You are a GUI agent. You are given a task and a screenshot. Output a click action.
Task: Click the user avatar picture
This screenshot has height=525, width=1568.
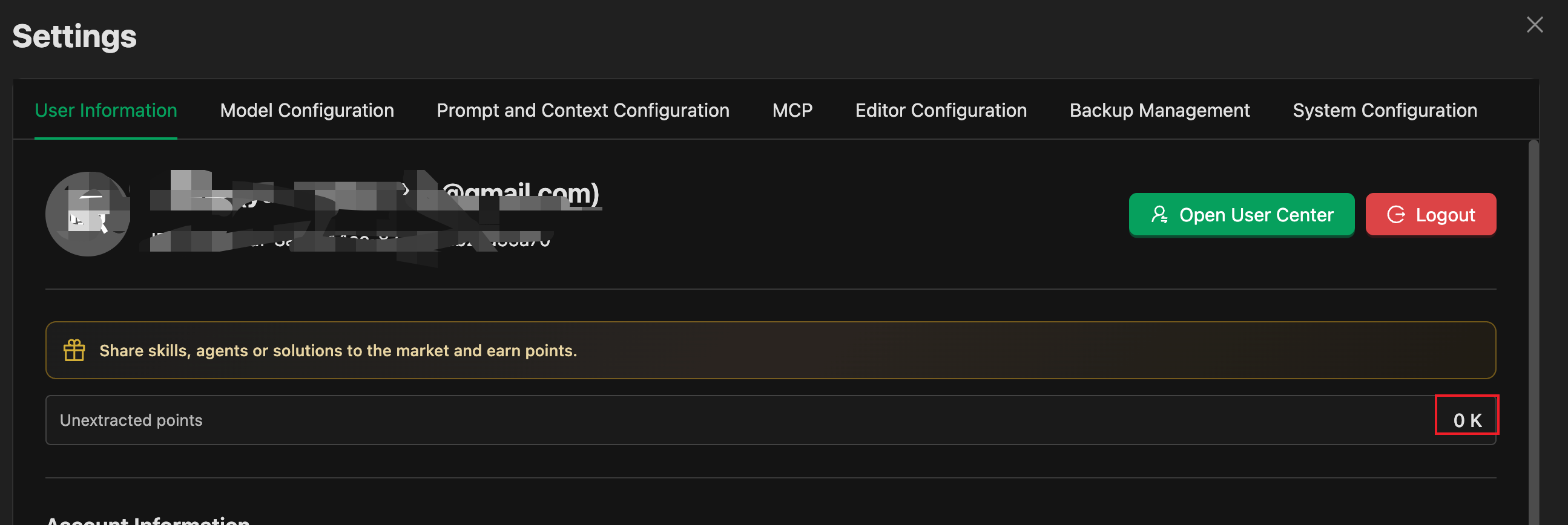point(88,214)
